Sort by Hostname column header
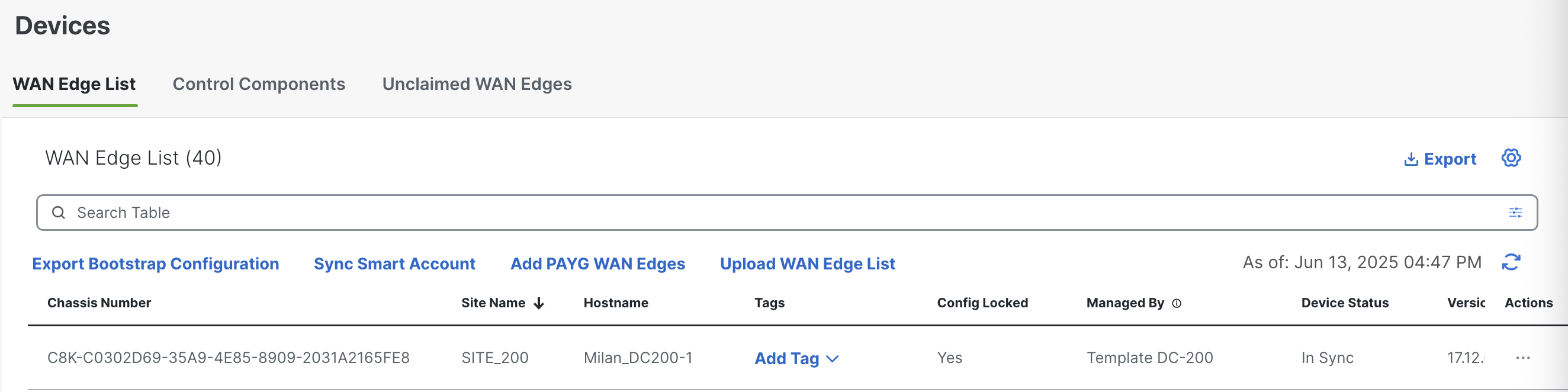This screenshot has width=1568, height=392. (x=615, y=303)
